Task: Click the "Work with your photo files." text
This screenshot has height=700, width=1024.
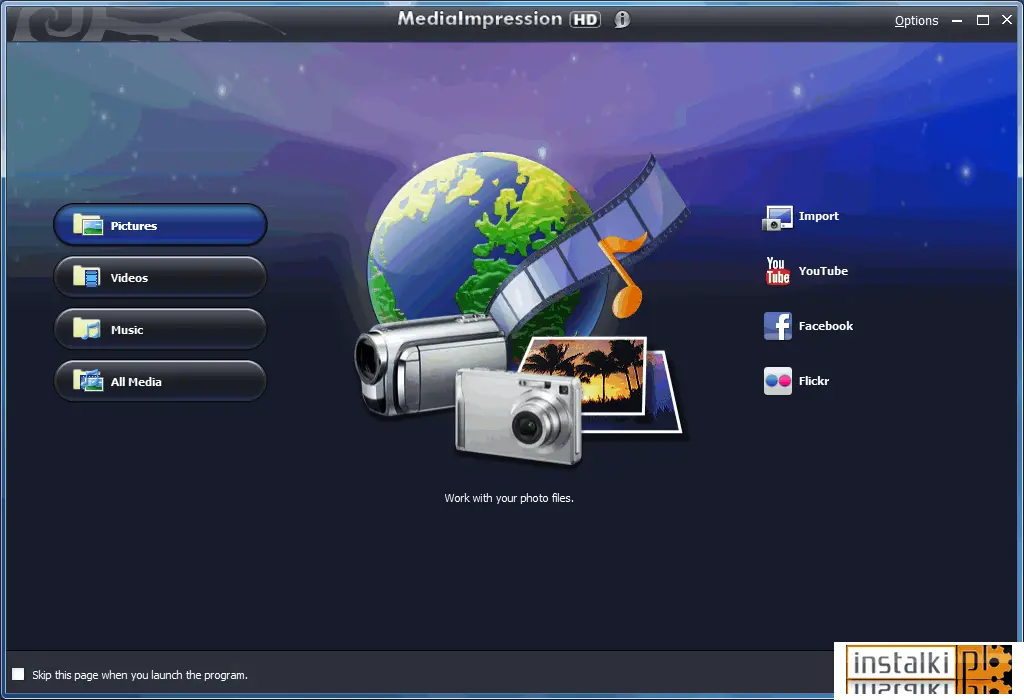Action: 509,498
